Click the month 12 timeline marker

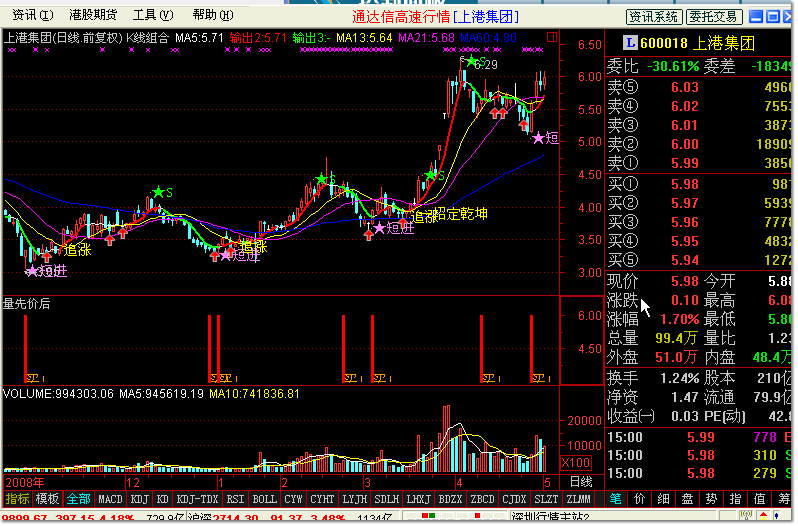[133, 482]
